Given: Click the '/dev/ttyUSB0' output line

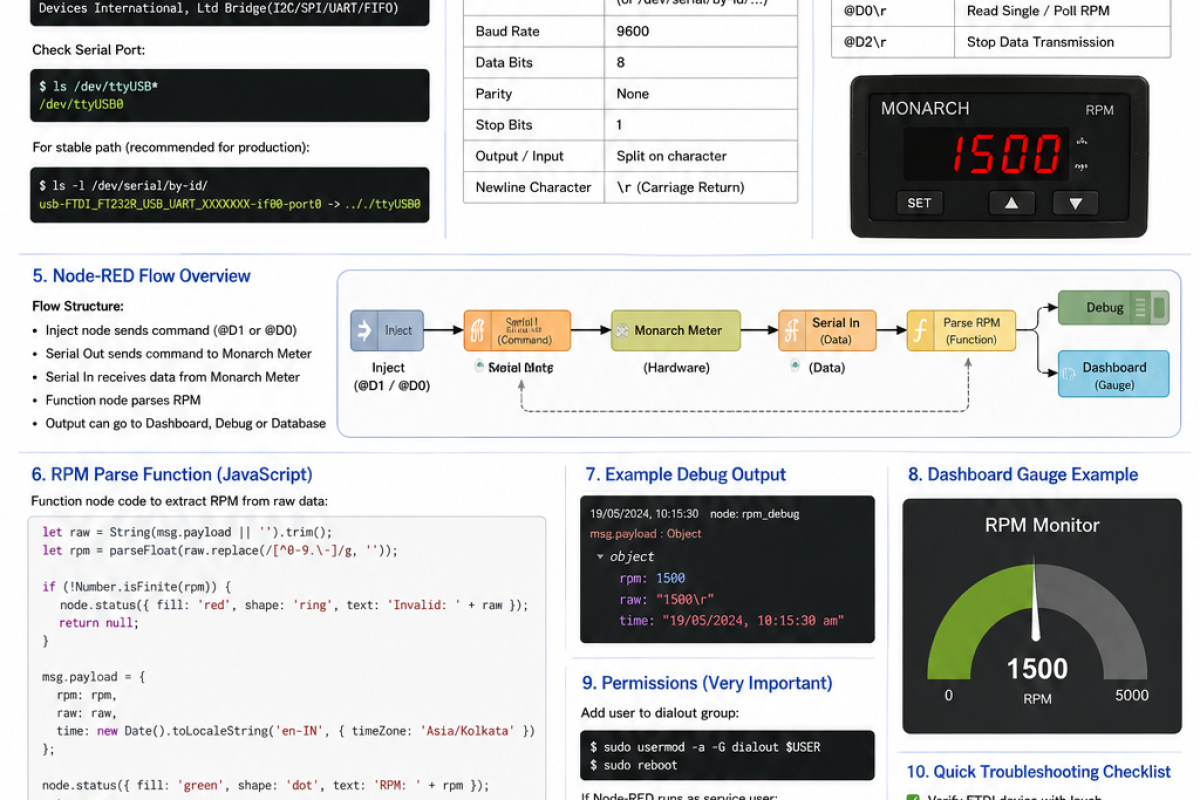Looking at the screenshot, I should (x=81, y=104).
